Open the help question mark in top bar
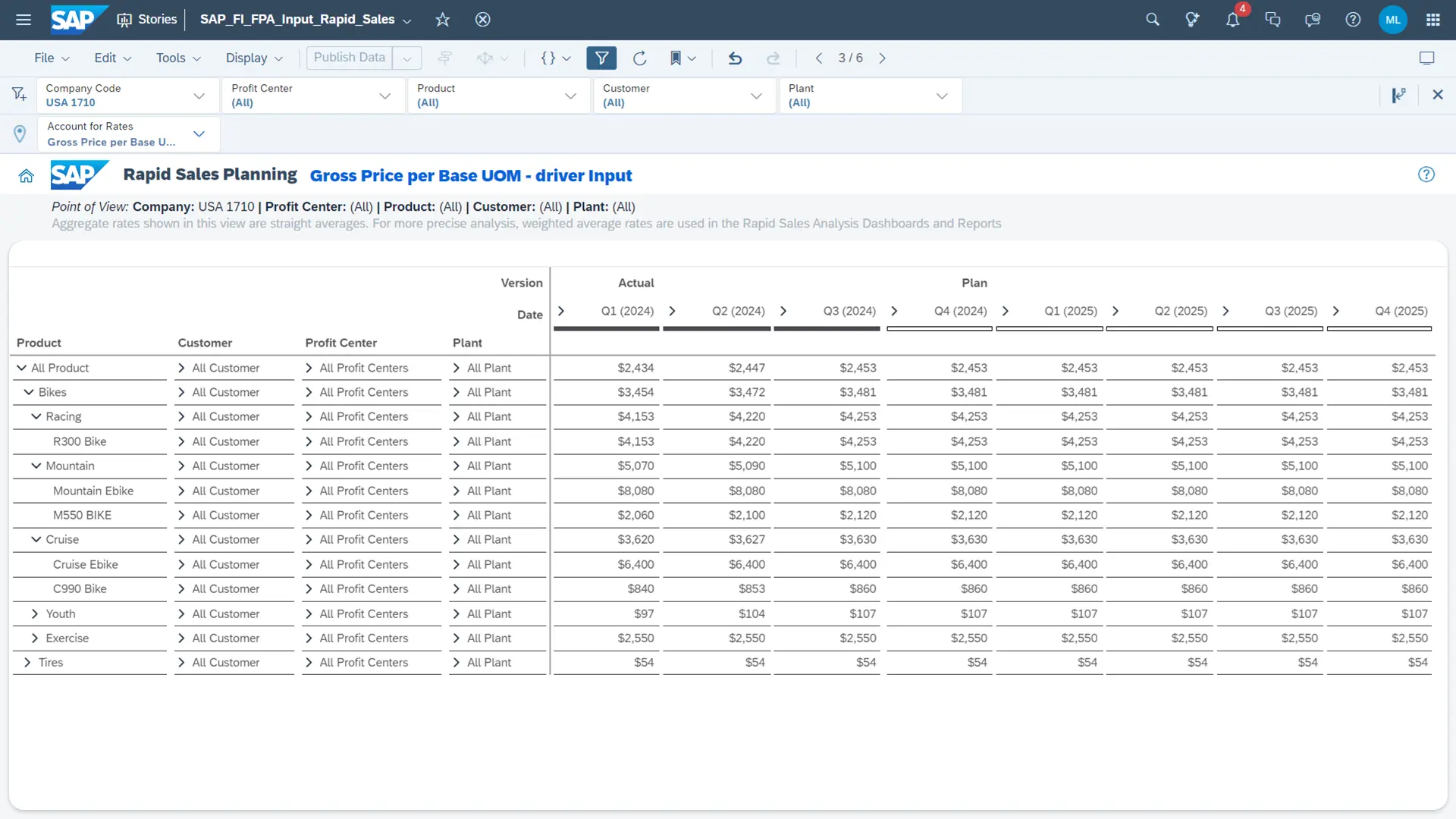 pos(1353,20)
